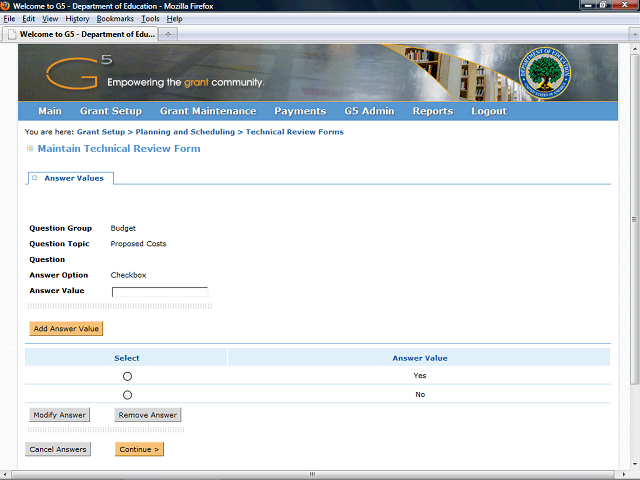Click the Continue > button
Image resolution: width=640 pixels, height=480 pixels.
pyautogui.click(x=139, y=449)
